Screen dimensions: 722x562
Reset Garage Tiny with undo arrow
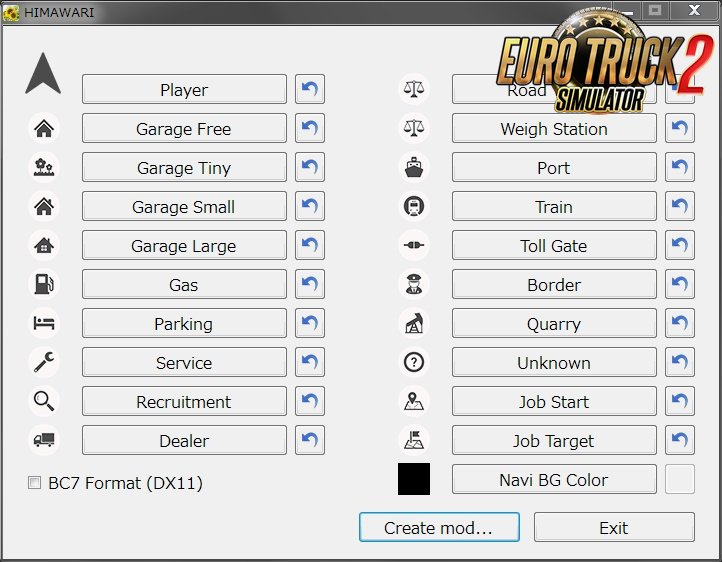click(310, 167)
